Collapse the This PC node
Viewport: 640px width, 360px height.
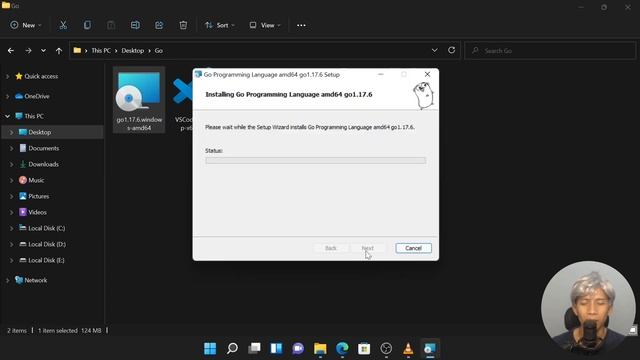click(x=7, y=116)
